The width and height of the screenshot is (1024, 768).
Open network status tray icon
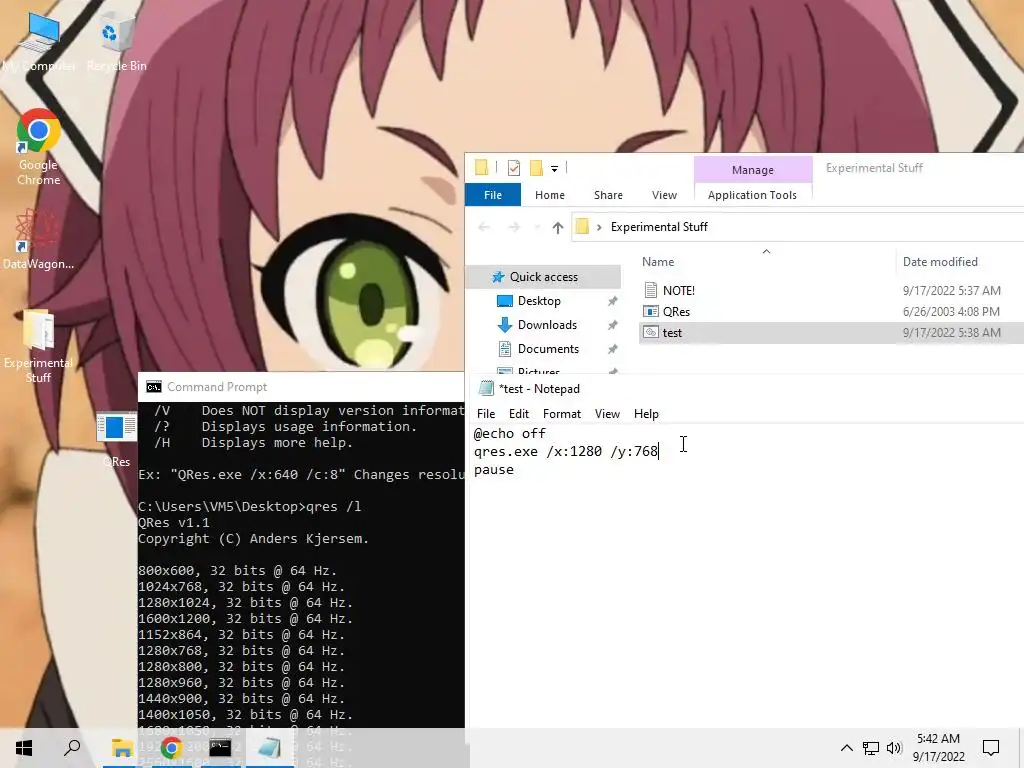pyautogui.click(x=871, y=748)
